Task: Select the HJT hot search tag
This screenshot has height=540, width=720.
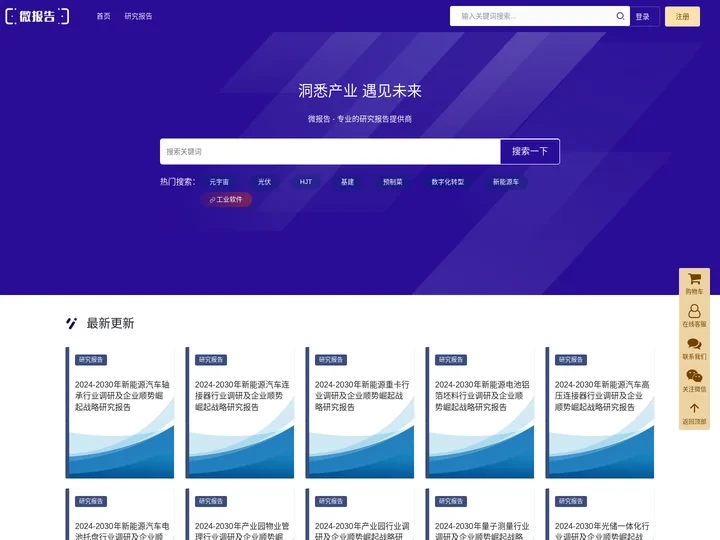Action: click(306, 182)
